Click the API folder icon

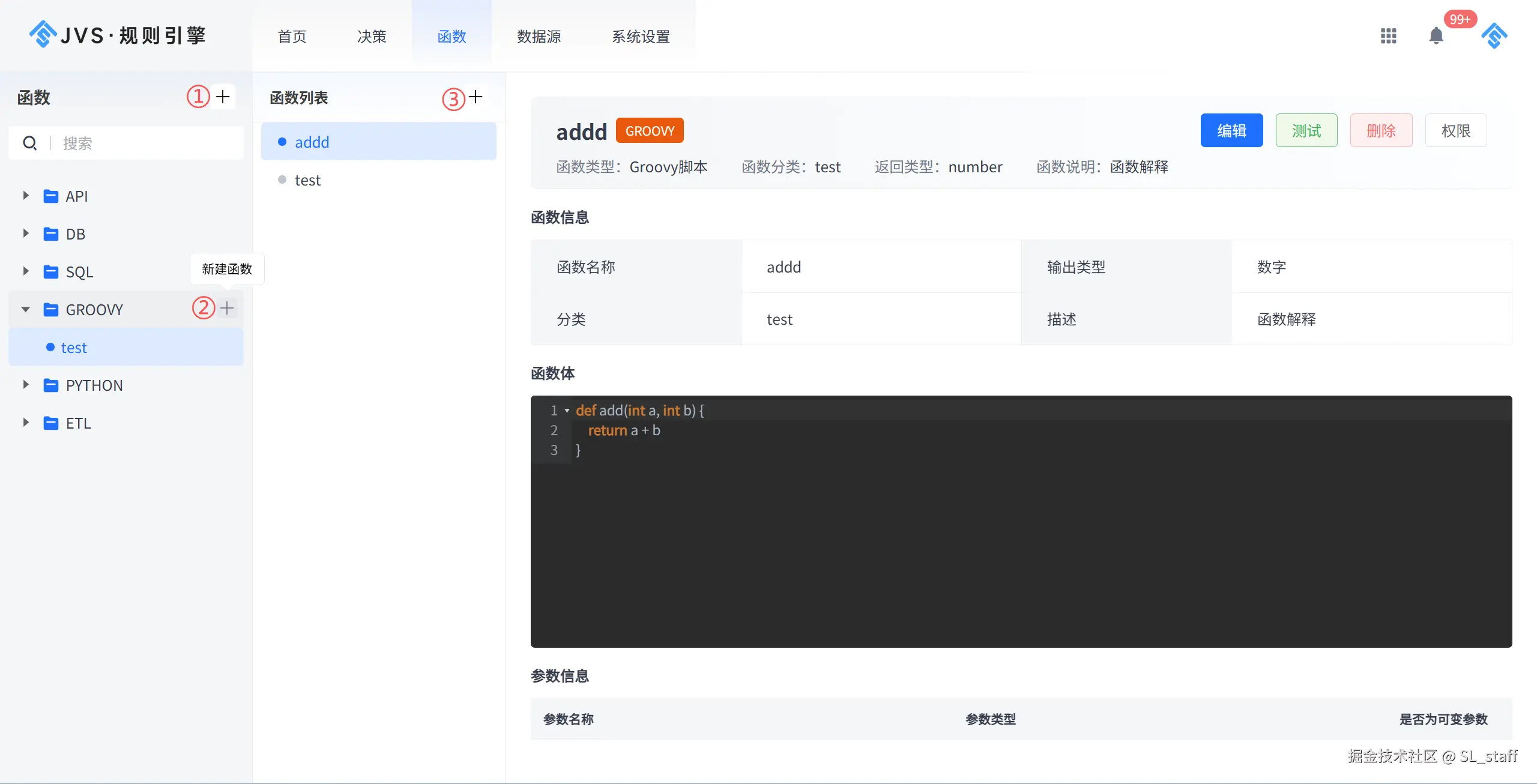[x=51, y=196]
